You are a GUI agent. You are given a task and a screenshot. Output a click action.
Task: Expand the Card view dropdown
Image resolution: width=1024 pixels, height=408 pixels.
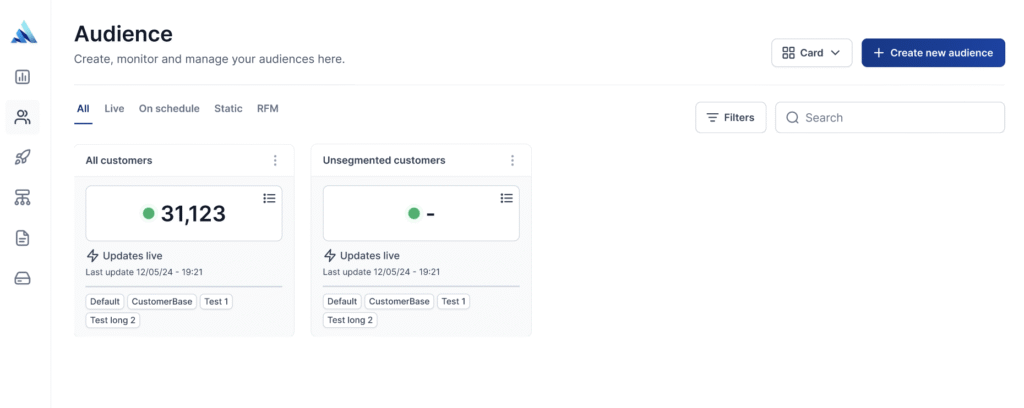812,53
